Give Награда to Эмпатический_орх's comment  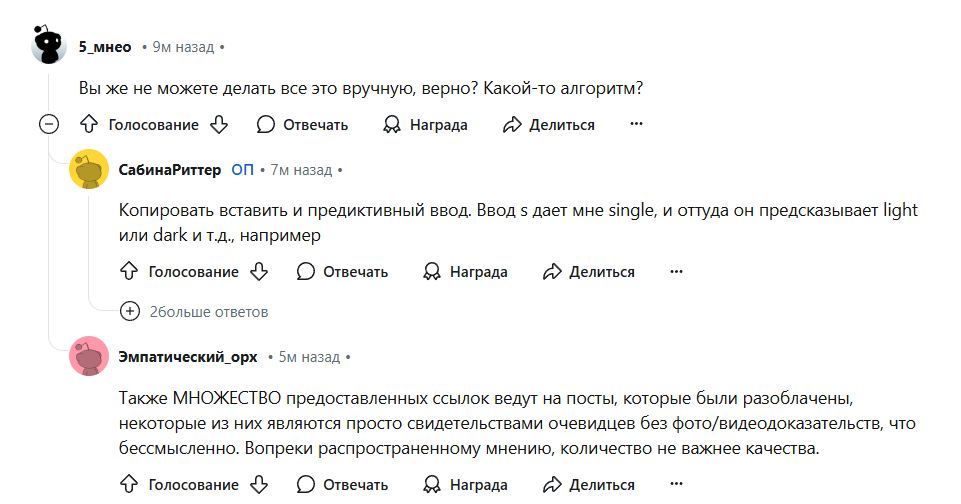click(x=466, y=484)
